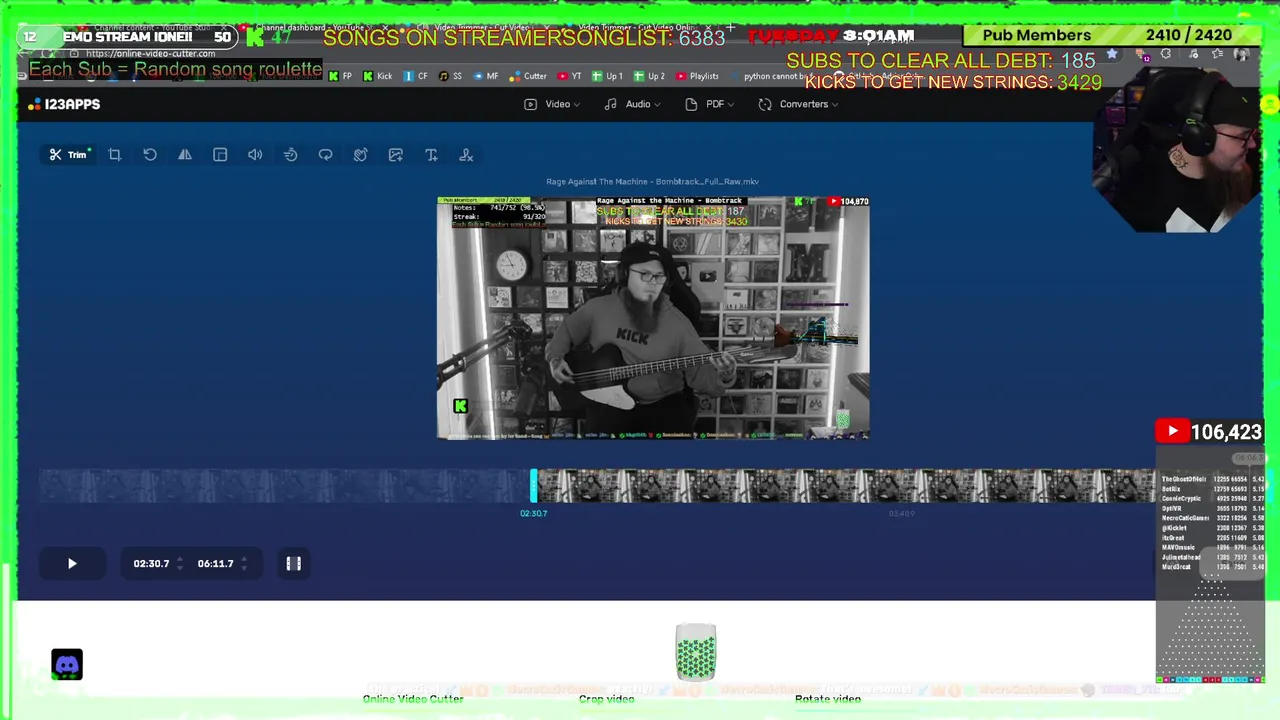Select the Remove logo tool
This screenshot has height=720, width=1280.
click(466, 155)
